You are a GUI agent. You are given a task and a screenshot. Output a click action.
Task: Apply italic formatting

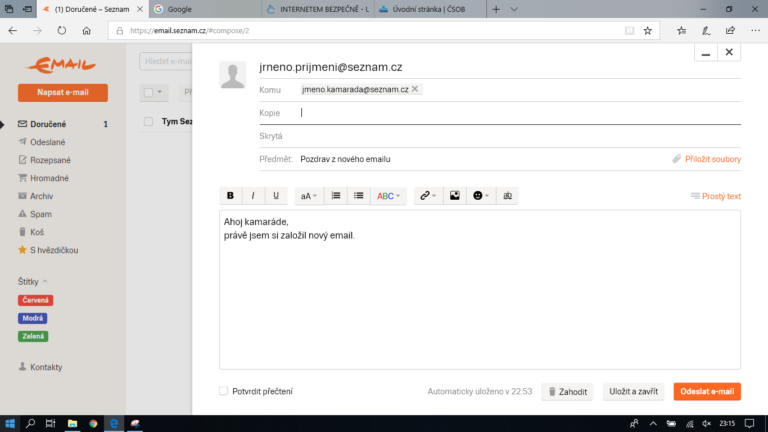(x=253, y=196)
